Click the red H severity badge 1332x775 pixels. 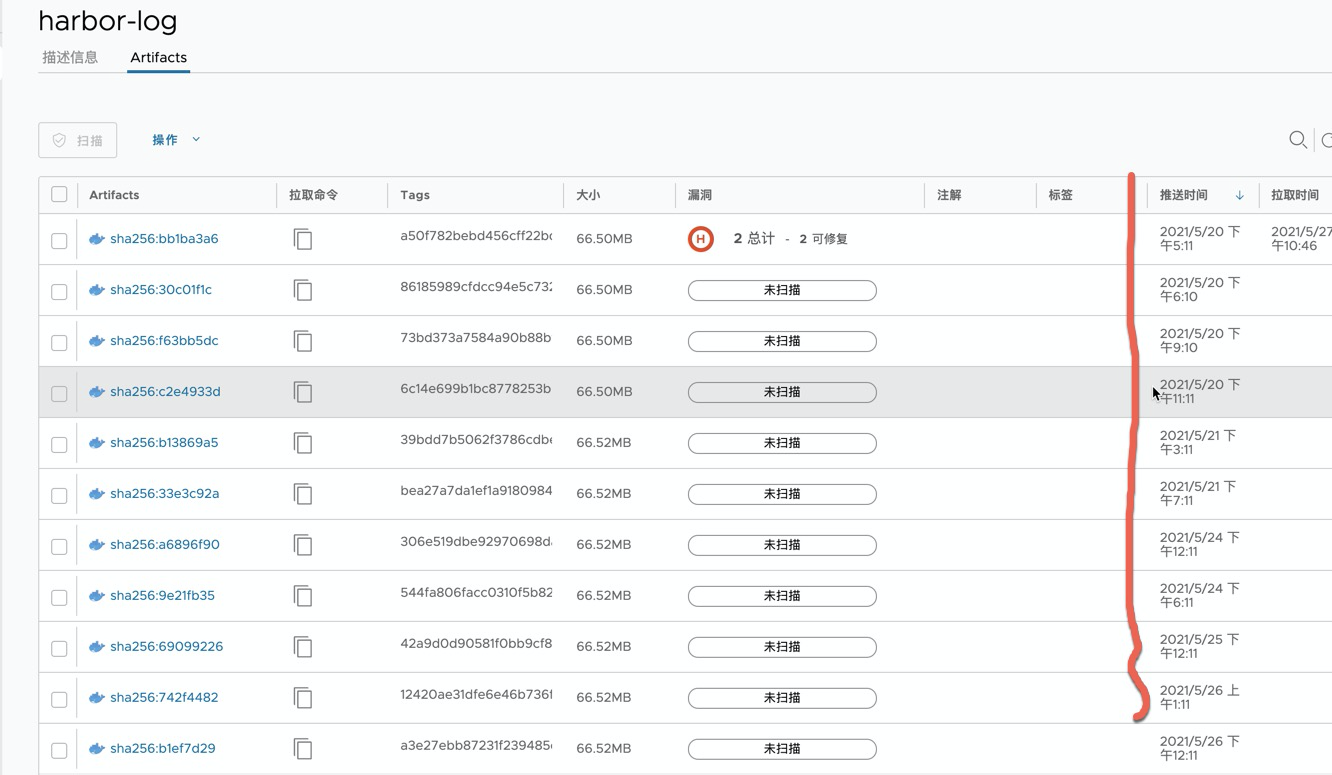point(701,238)
